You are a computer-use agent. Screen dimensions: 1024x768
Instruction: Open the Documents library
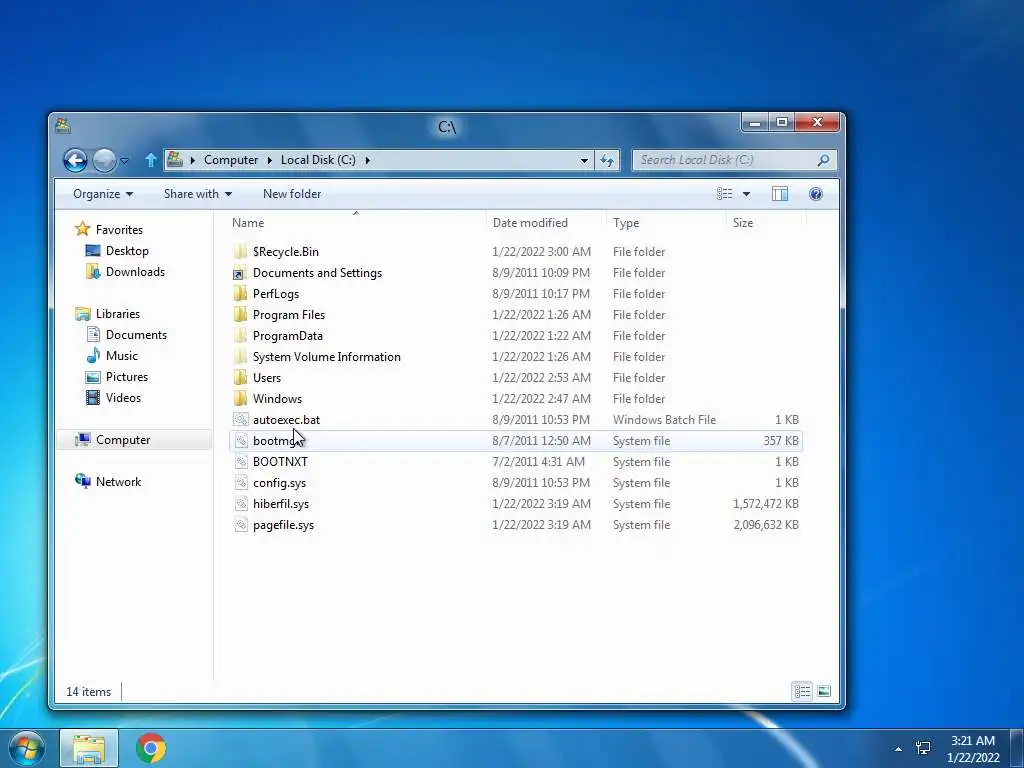136,335
